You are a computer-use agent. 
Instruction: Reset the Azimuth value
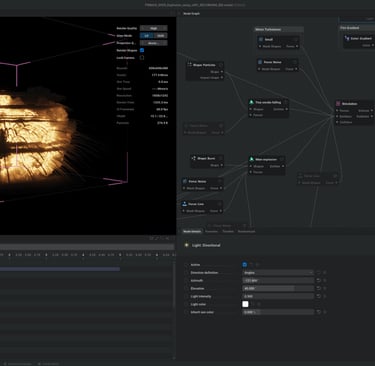[x=319, y=280]
